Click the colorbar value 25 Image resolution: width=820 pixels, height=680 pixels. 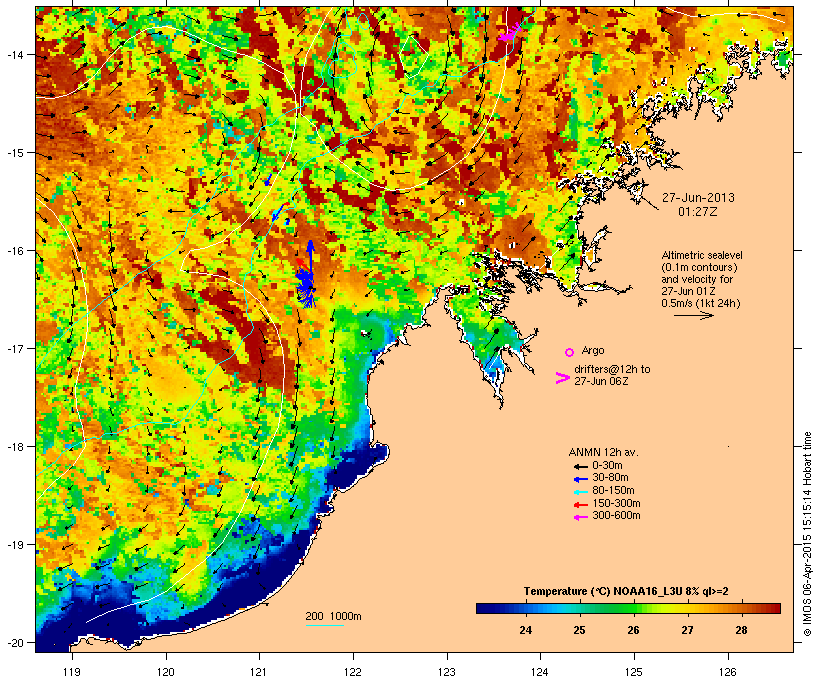(579, 630)
